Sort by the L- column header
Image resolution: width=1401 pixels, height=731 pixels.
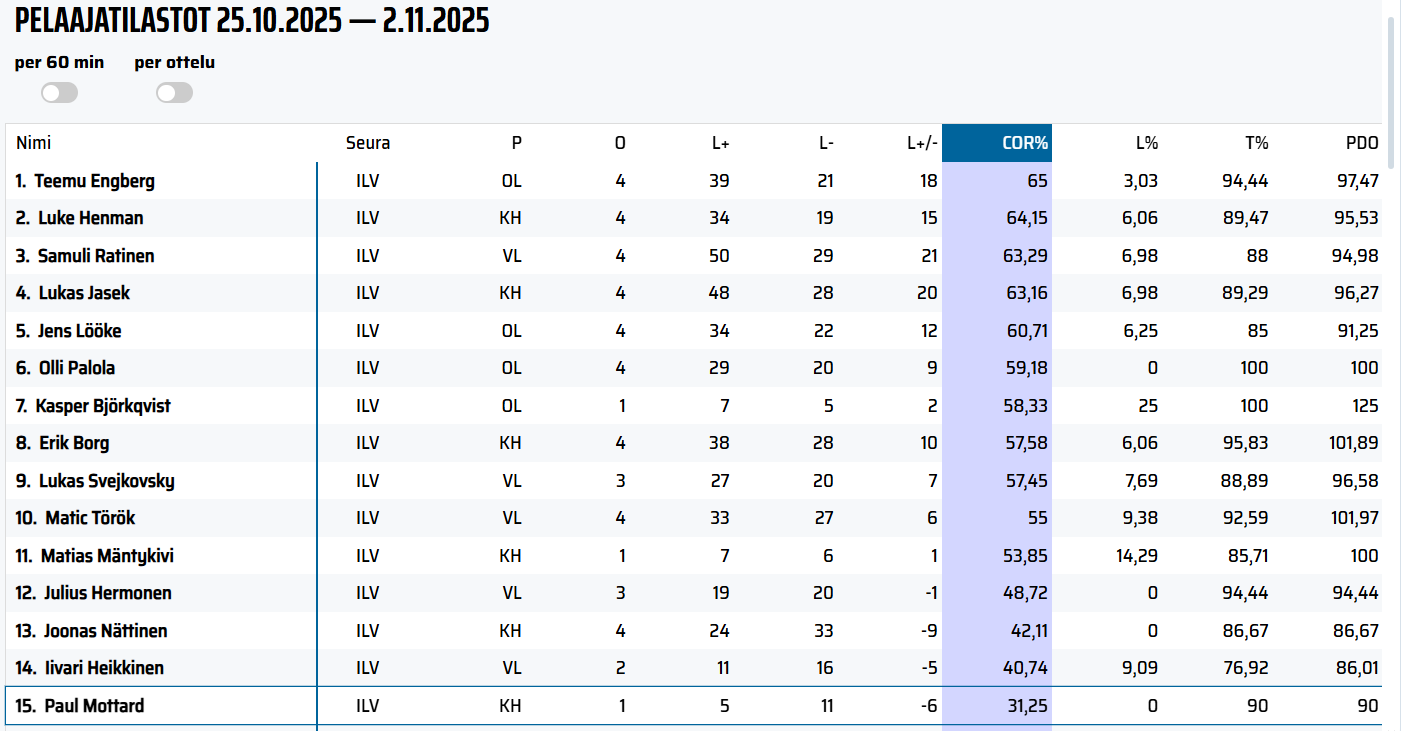pos(825,143)
